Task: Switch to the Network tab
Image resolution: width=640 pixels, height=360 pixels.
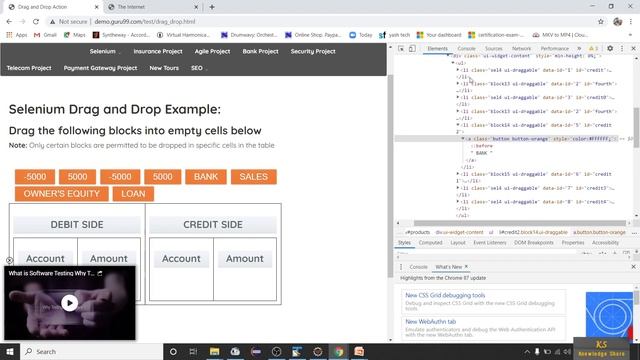Action: point(521,49)
